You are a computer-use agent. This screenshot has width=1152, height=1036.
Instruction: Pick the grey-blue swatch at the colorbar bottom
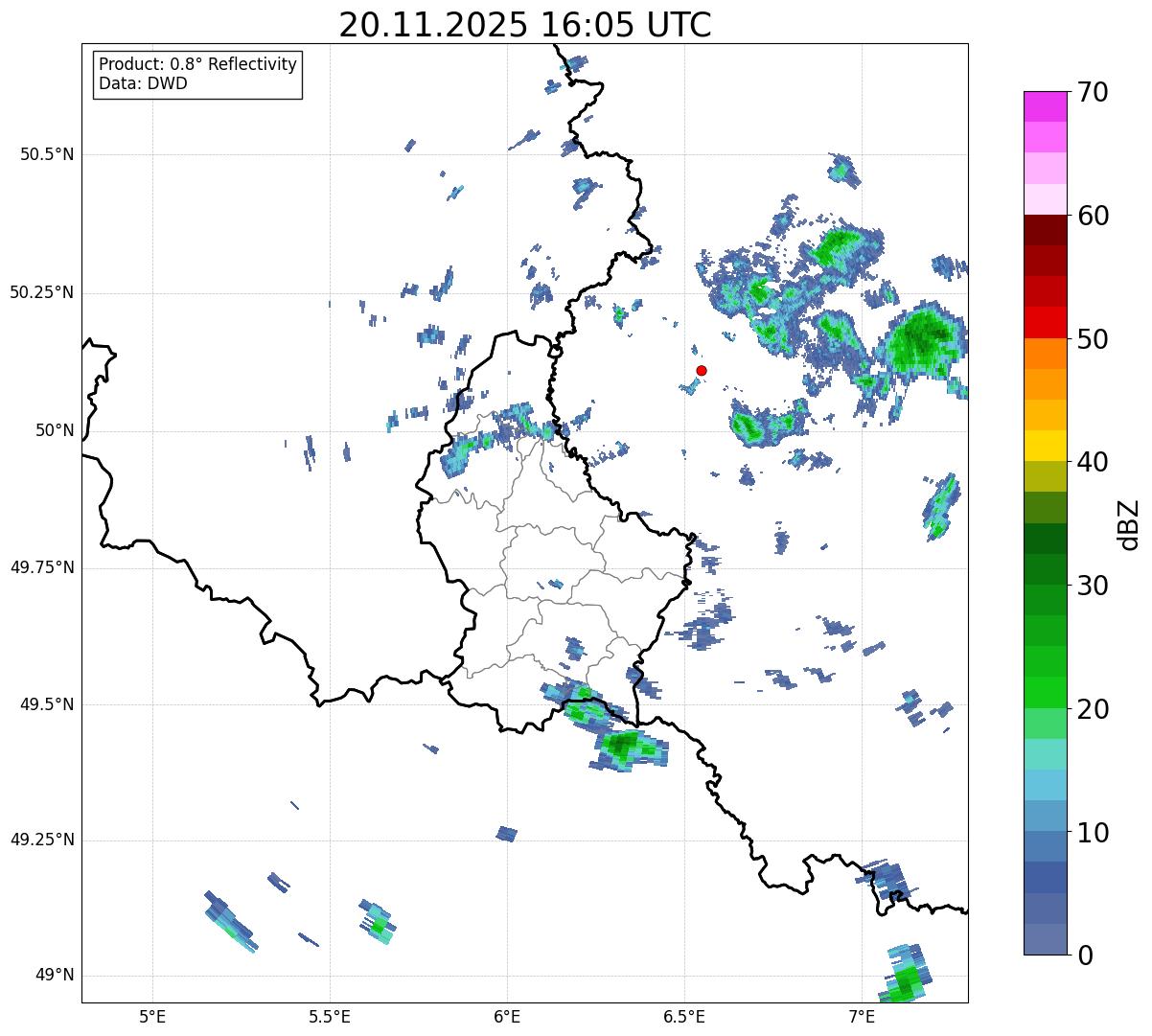[1045, 938]
